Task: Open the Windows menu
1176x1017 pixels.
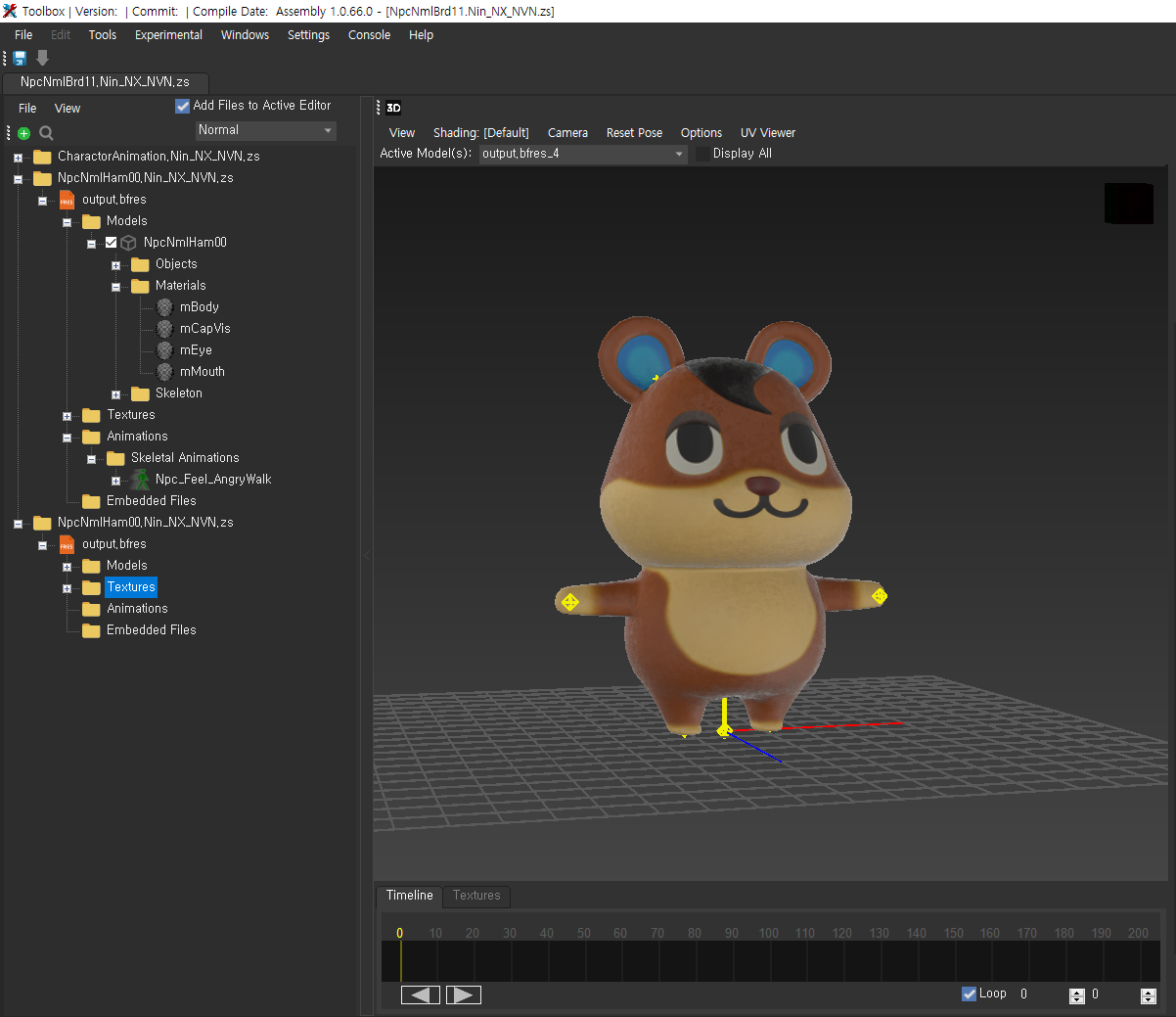Action: pyautogui.click(x=245, y=35)
